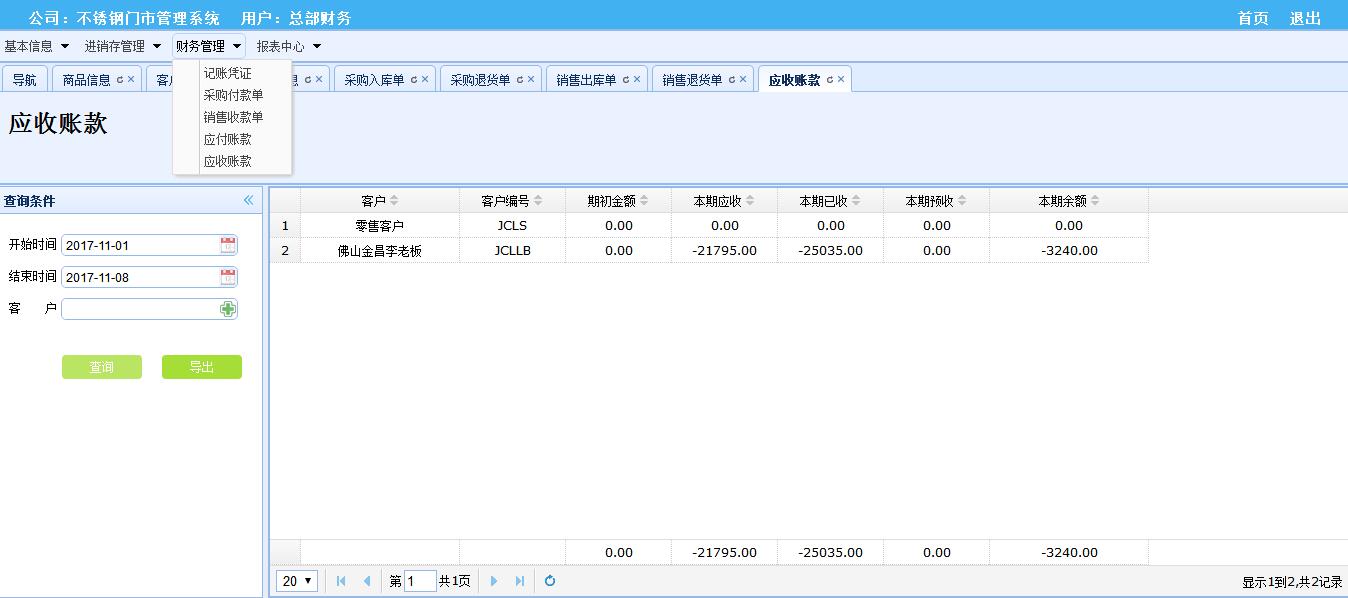Refresh the 销售出库单 tab
This screenshot has width=1348, height=598.
click(x=625, y=80)
